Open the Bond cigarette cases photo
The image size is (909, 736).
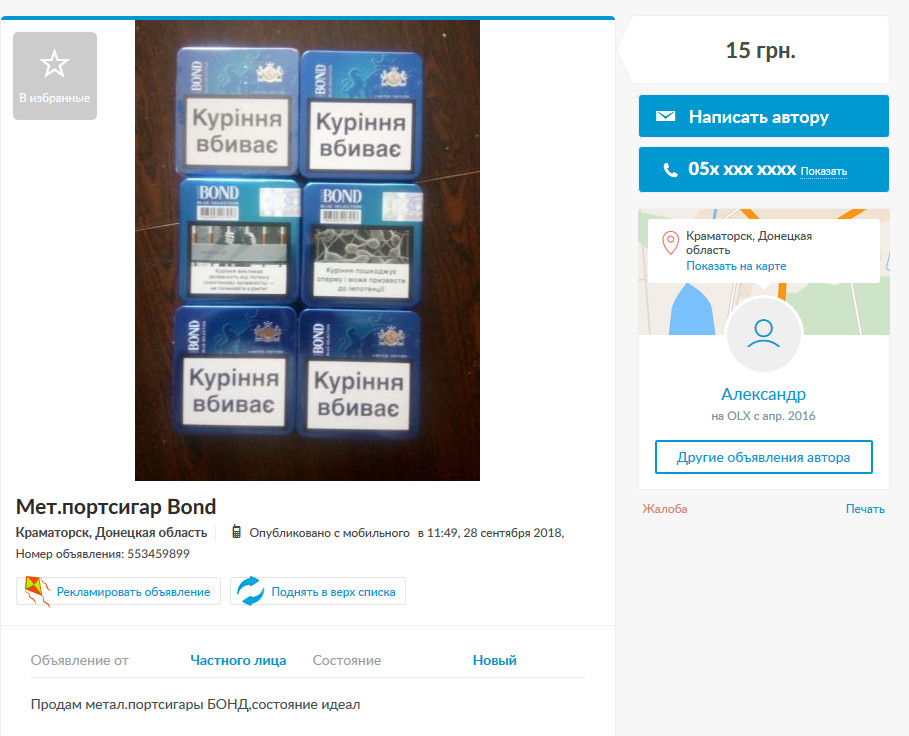point(307,250)
